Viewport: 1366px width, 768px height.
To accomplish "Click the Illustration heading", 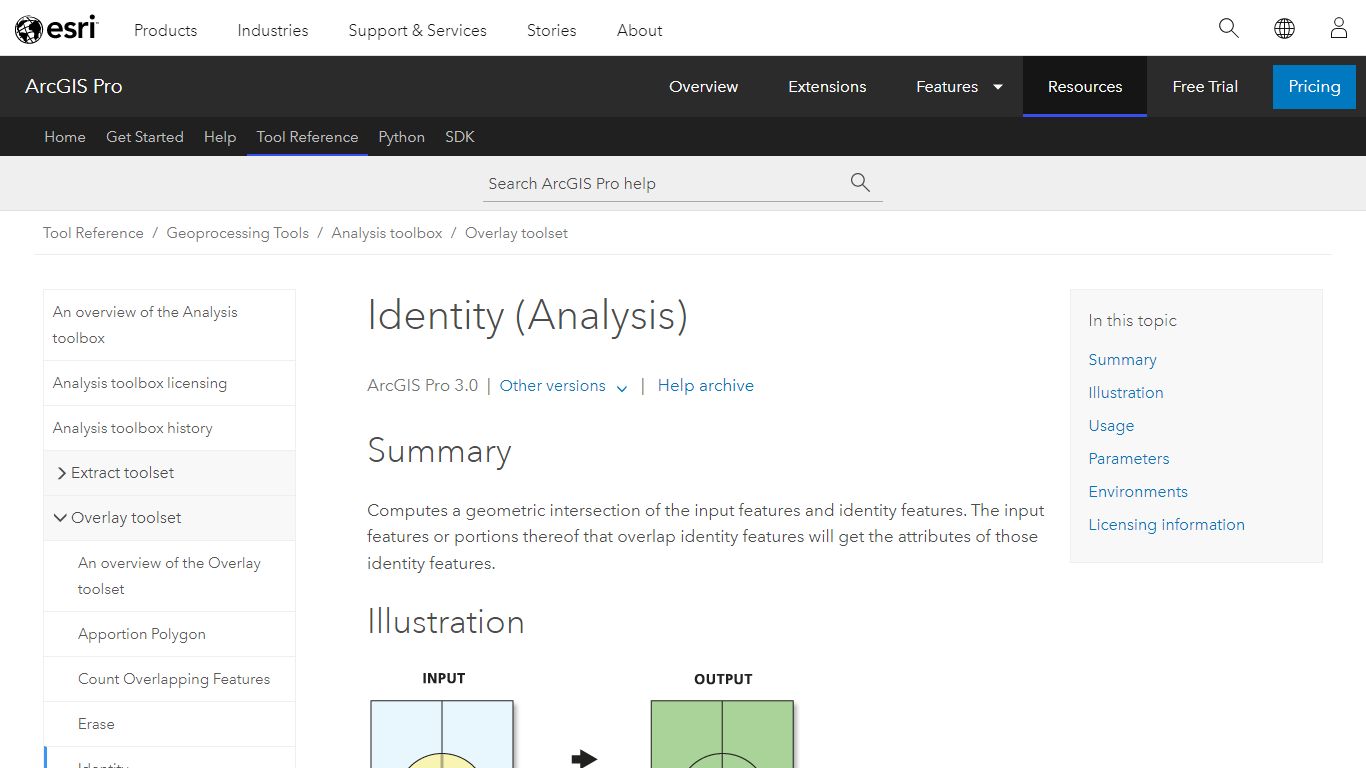I will pyautogui.click(x=446, y=622).
